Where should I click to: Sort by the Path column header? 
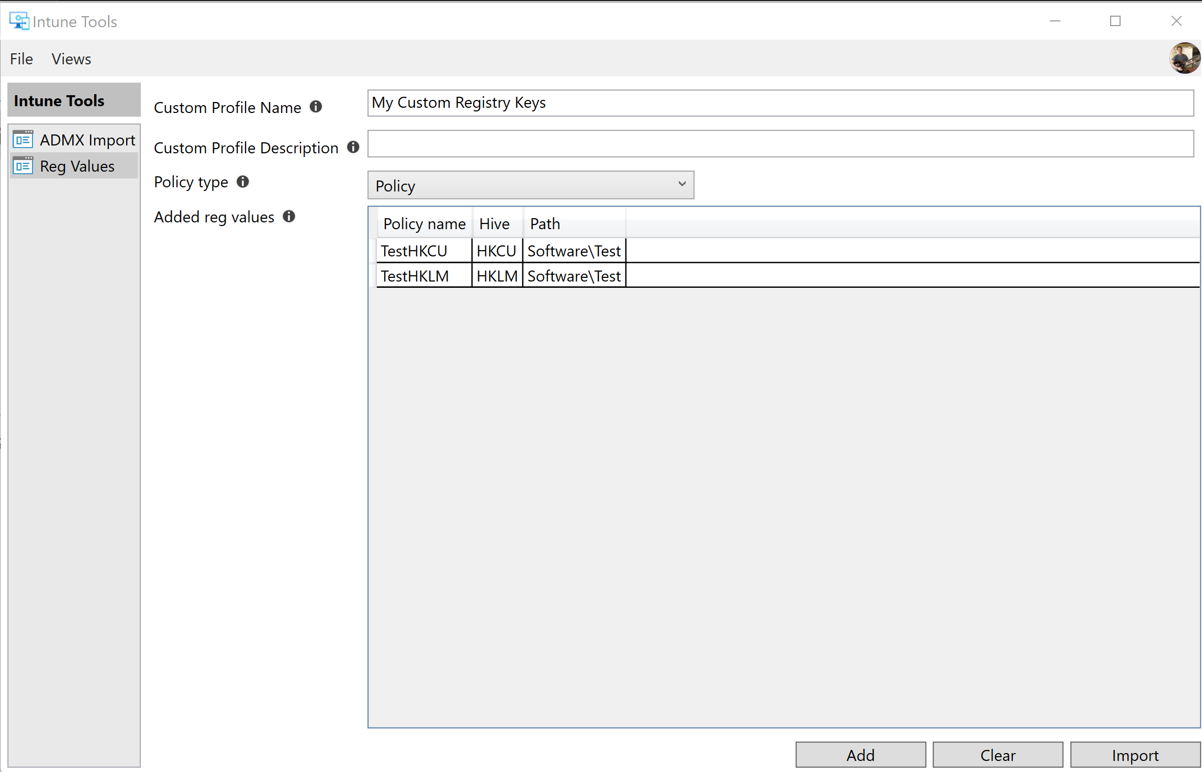tap(574, 224)
